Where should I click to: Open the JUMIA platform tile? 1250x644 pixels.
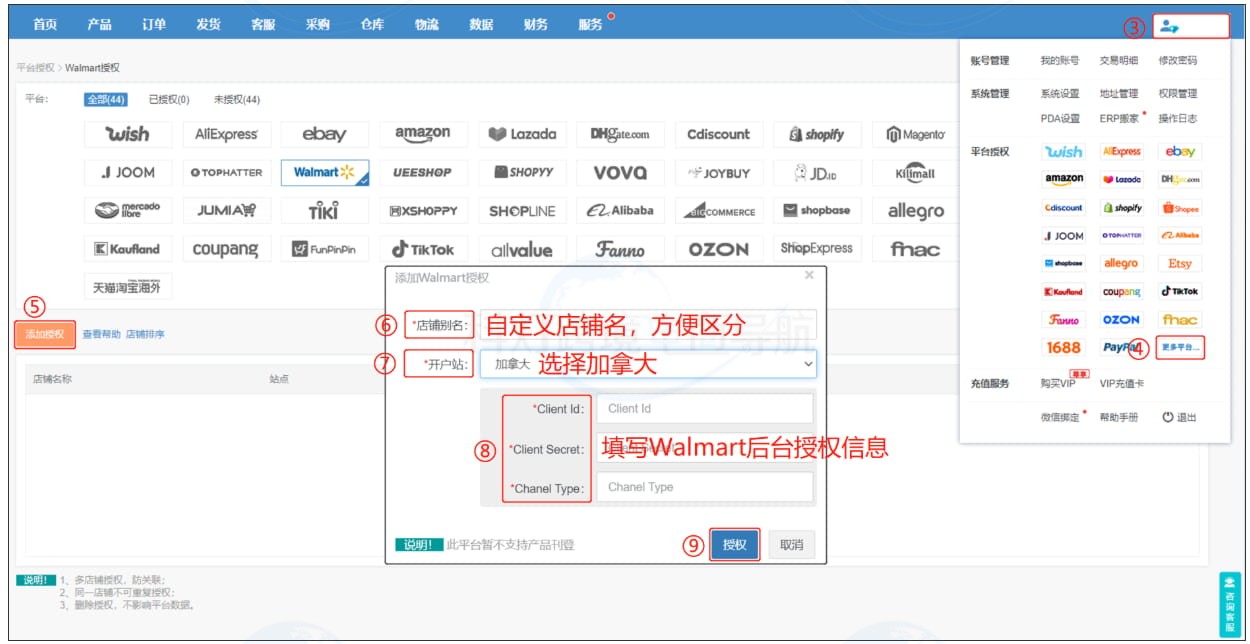pos(225,211)
